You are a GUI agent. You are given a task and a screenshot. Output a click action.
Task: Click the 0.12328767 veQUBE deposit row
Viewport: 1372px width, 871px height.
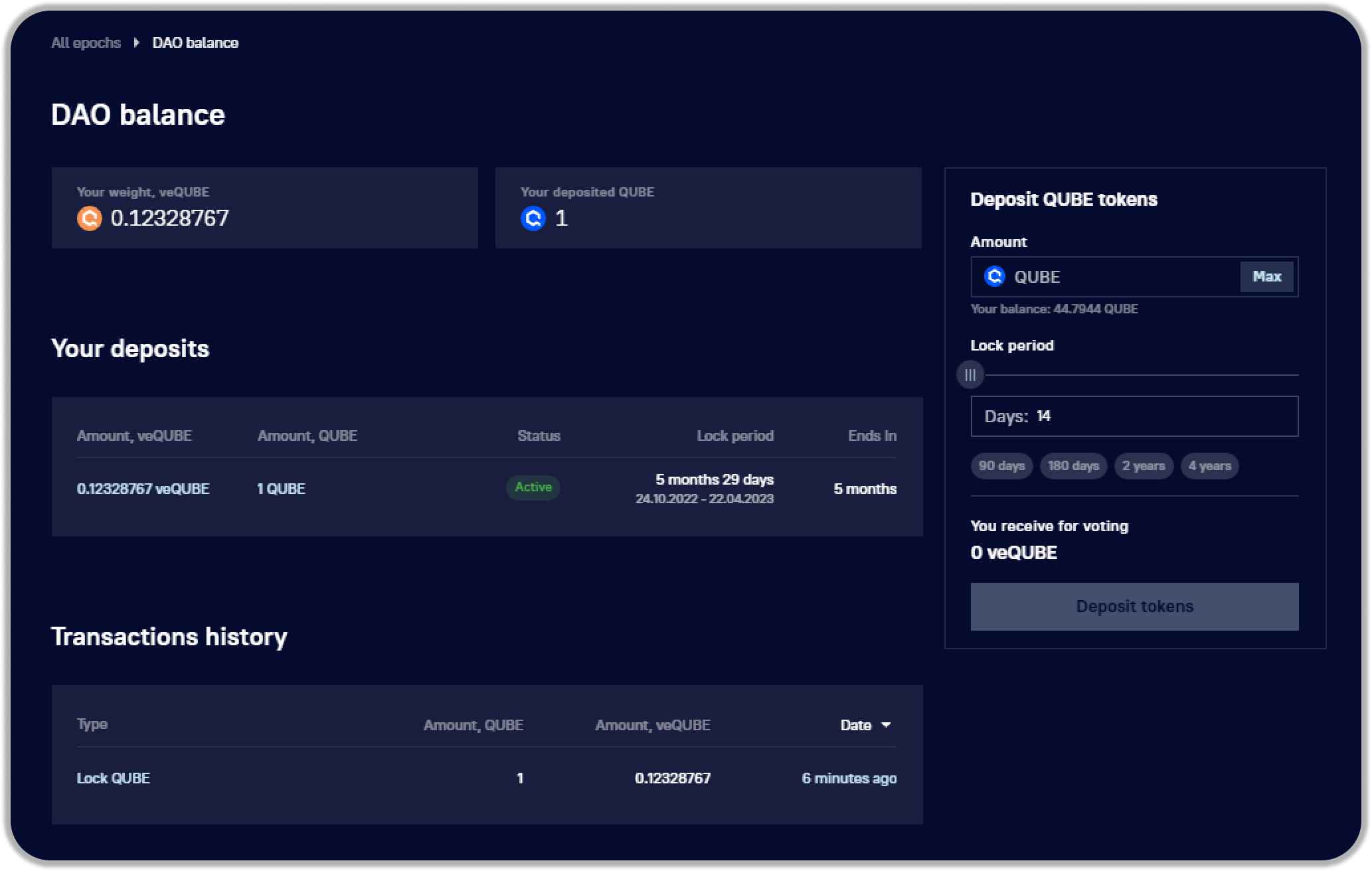[x=143, y=489]
